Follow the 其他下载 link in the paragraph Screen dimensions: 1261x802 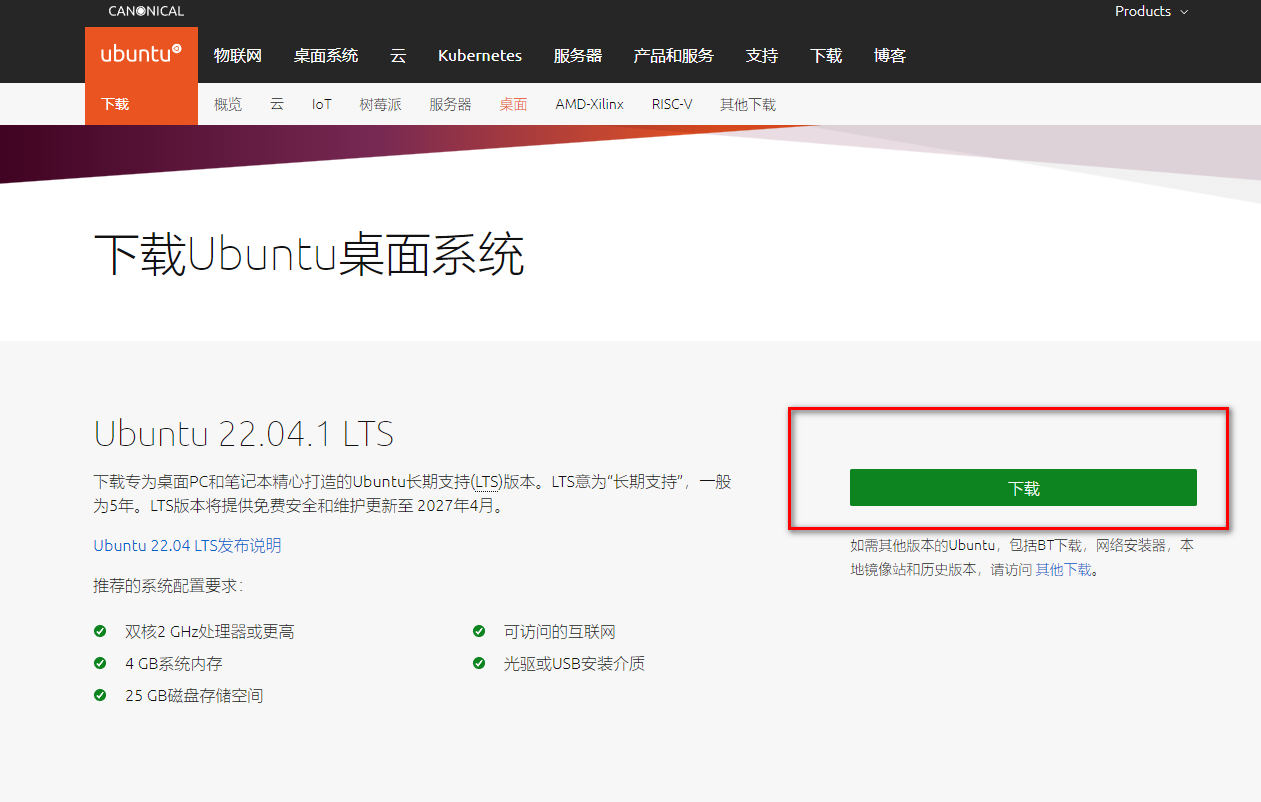(x=1063, y=570)
